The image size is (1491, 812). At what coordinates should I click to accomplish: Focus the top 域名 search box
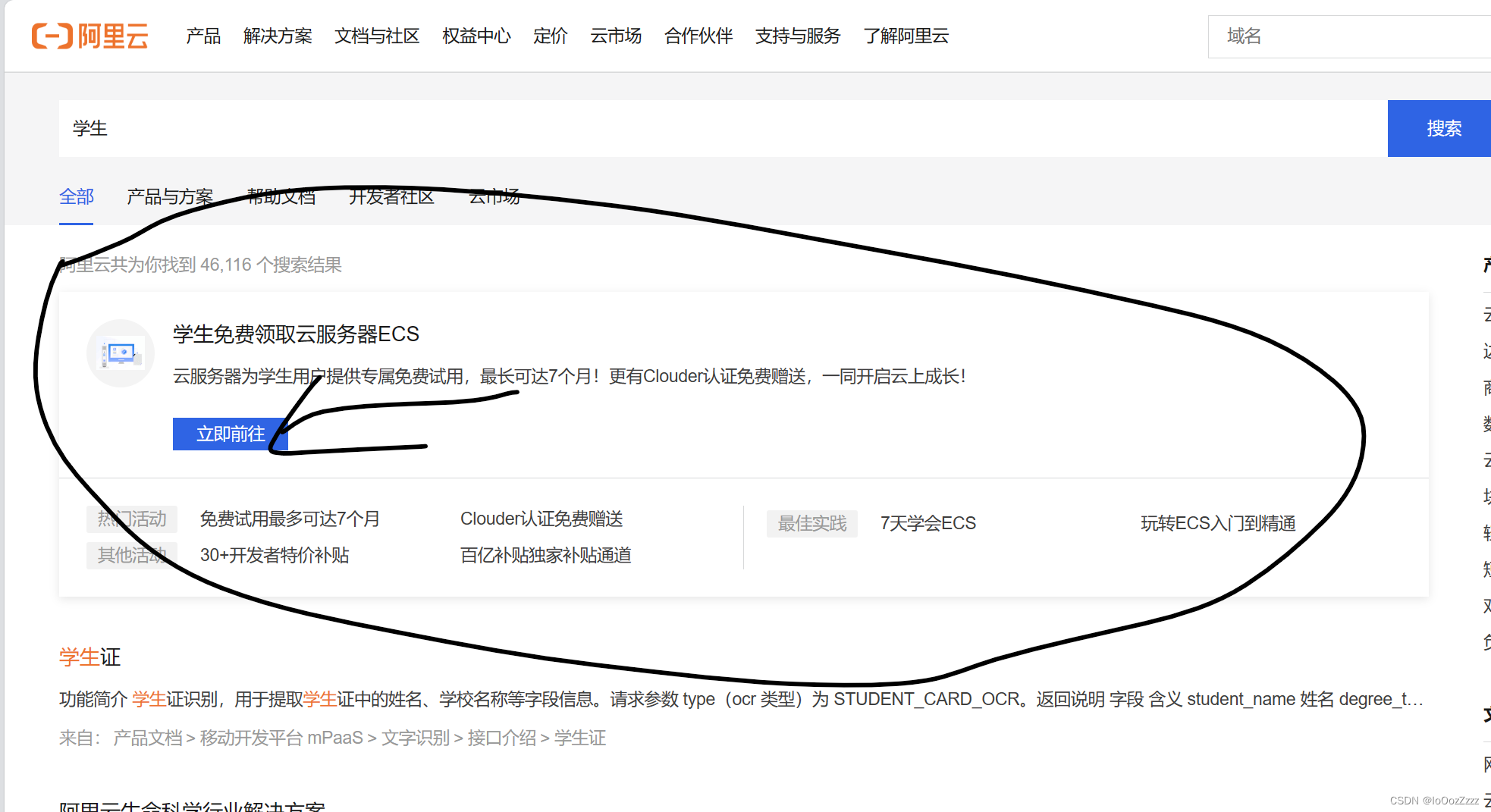[x=1349, y=36]
